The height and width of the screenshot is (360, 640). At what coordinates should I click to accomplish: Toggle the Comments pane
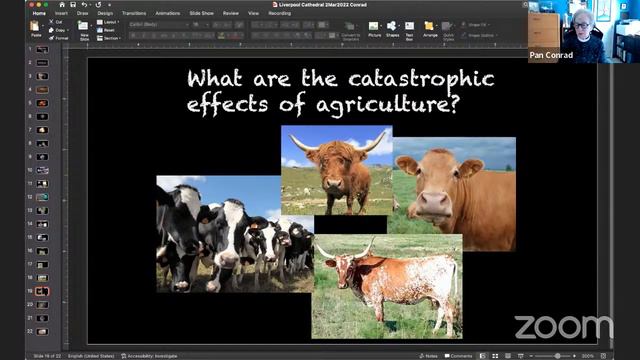[458, 356]
